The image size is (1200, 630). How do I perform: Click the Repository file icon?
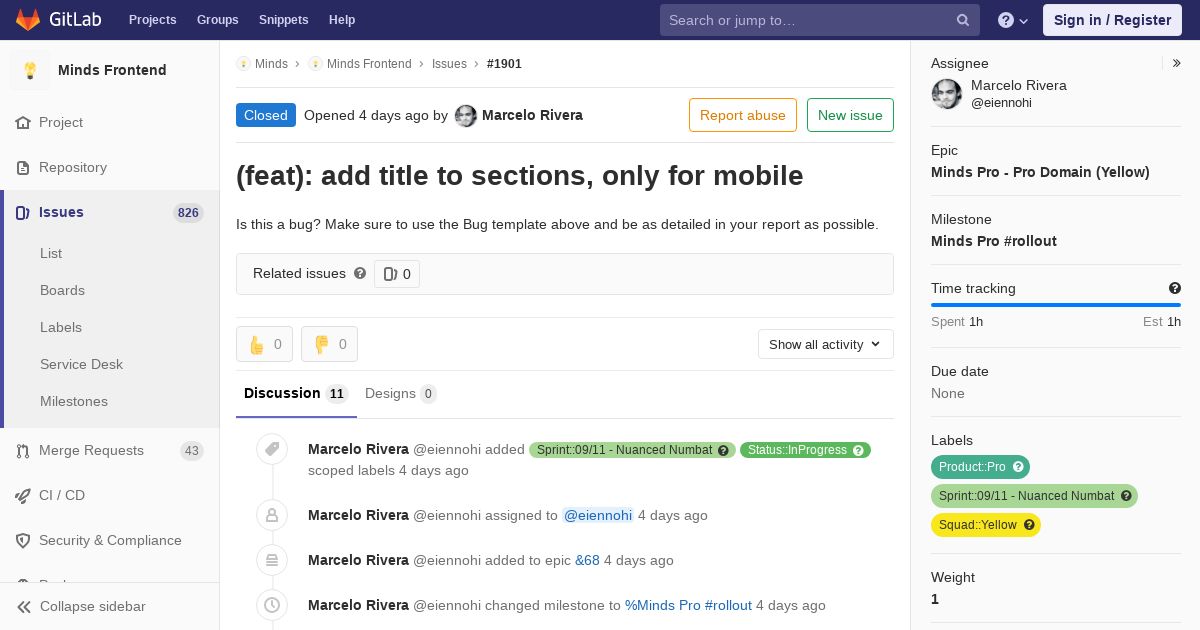pos(23,167)
